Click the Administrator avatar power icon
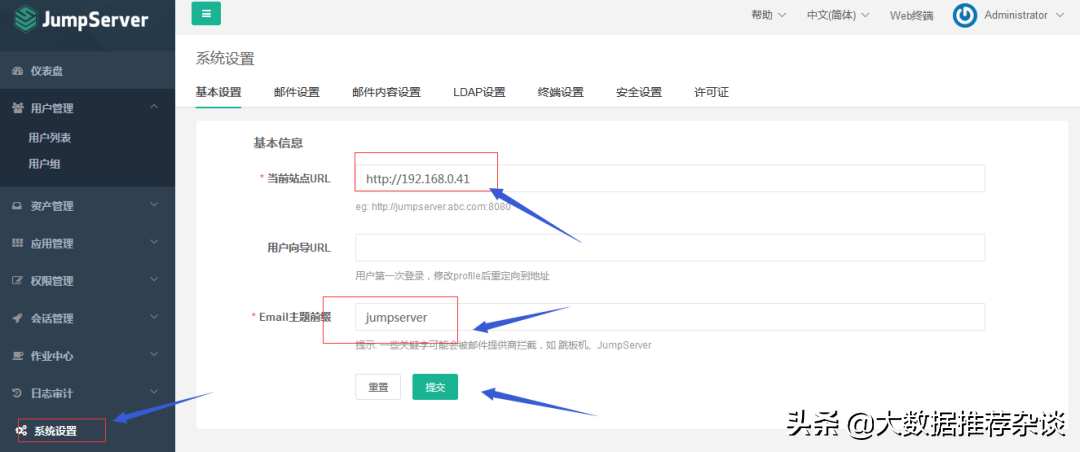 [964, 16]
